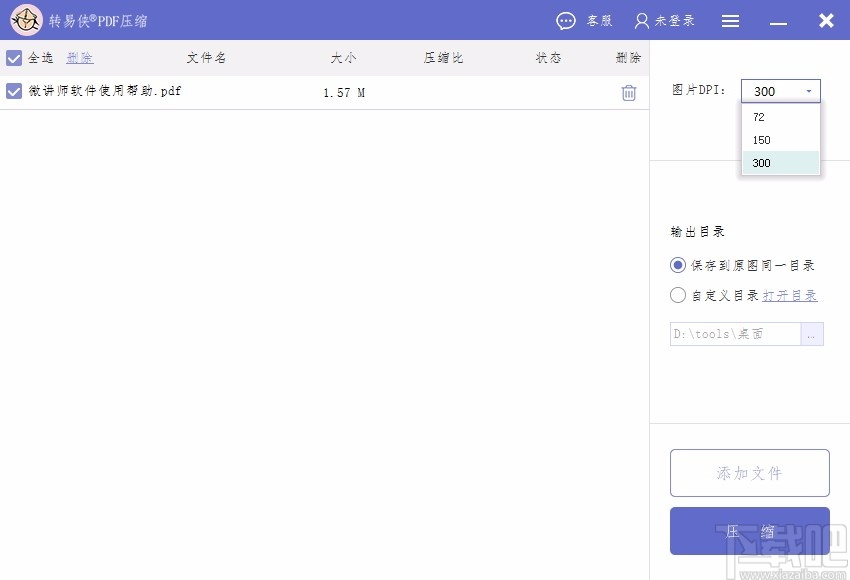
Task: Toggle the 全选 select-all checkbox
Action: click(13, 58)
